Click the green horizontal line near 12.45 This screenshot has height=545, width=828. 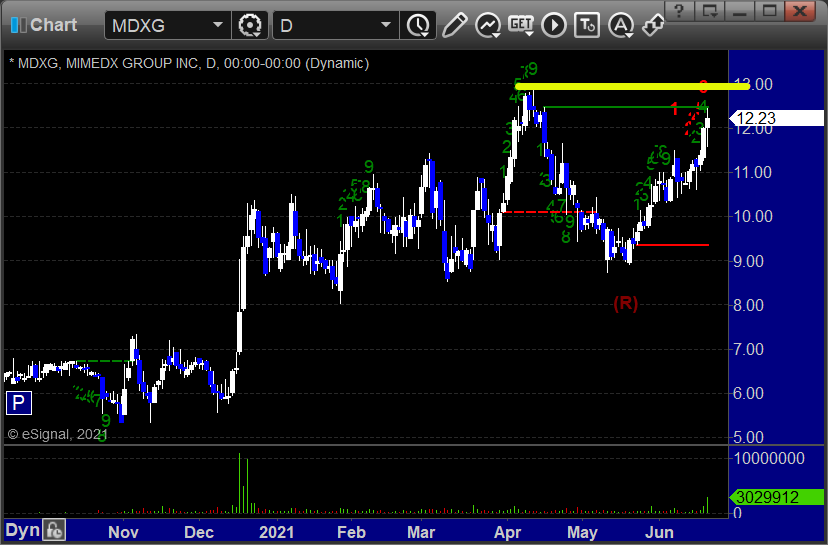pyautogui.click(x=626, y=107)
